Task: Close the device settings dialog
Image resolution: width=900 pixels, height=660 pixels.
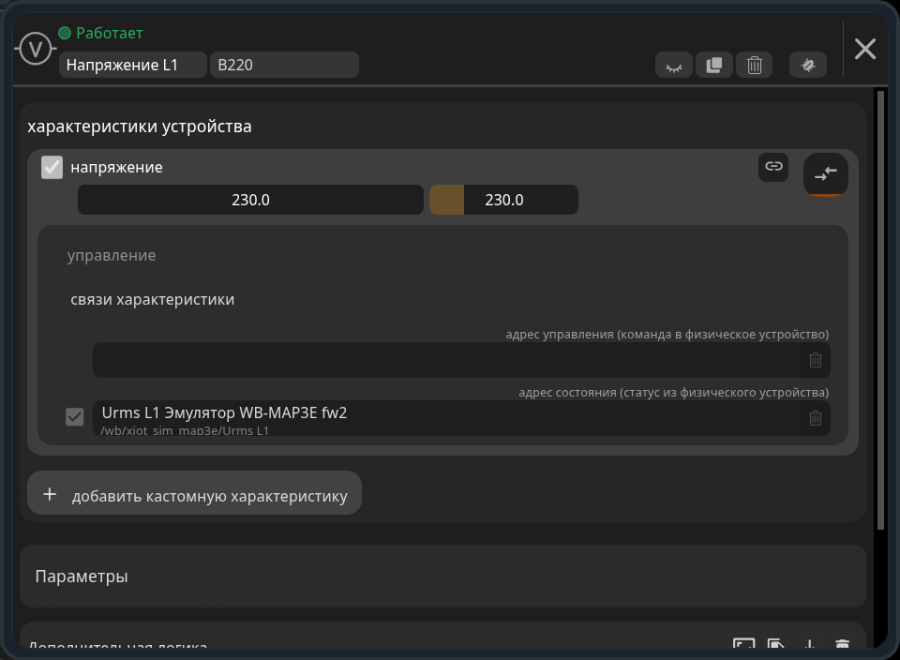Action: 865,49
